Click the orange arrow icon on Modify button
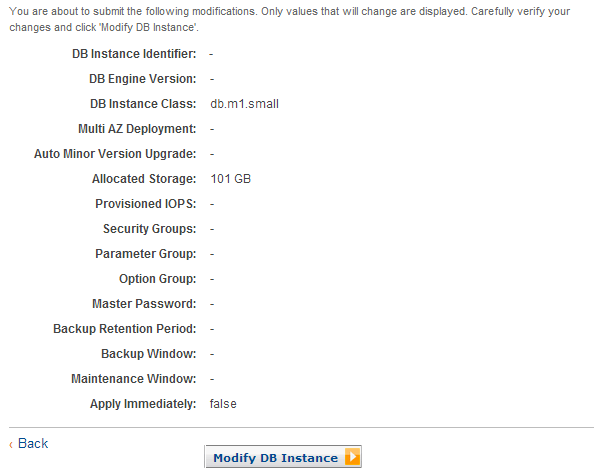Image resolution: width=597 pixels, height=474 pixels. 352,456
